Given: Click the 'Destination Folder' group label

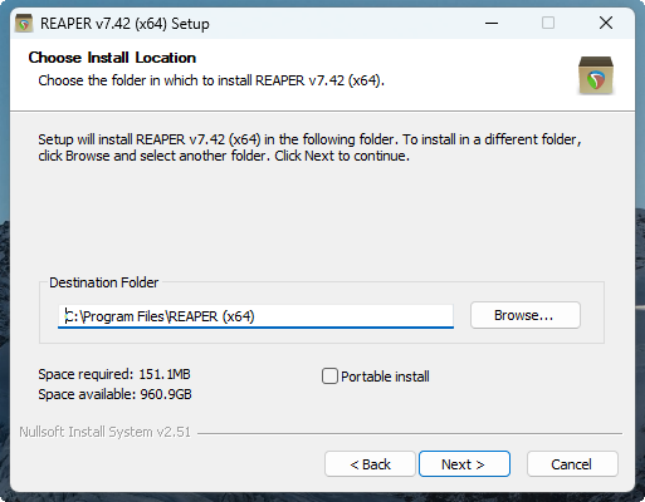Looking at the screenshot, I should point(104,283).
